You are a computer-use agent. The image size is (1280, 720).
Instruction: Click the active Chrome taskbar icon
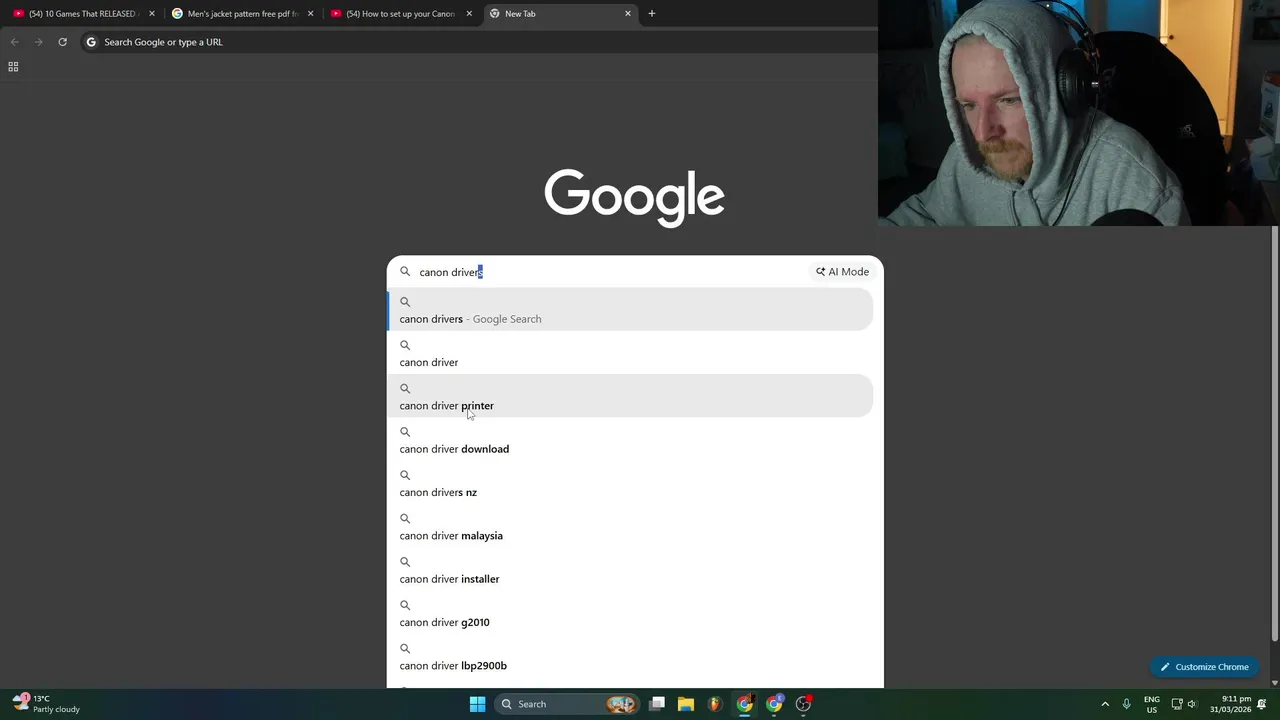tap(745, 704)
